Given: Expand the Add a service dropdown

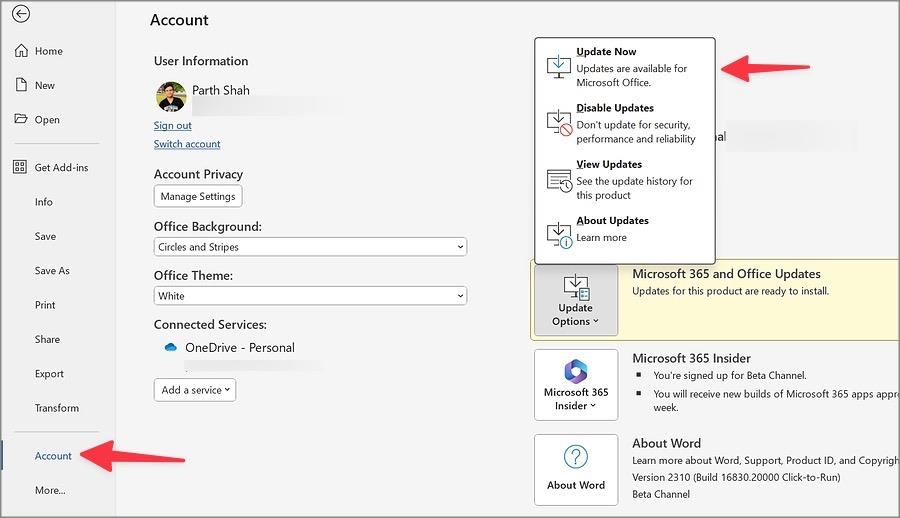Looking at the screenshot, I should 195,390.
